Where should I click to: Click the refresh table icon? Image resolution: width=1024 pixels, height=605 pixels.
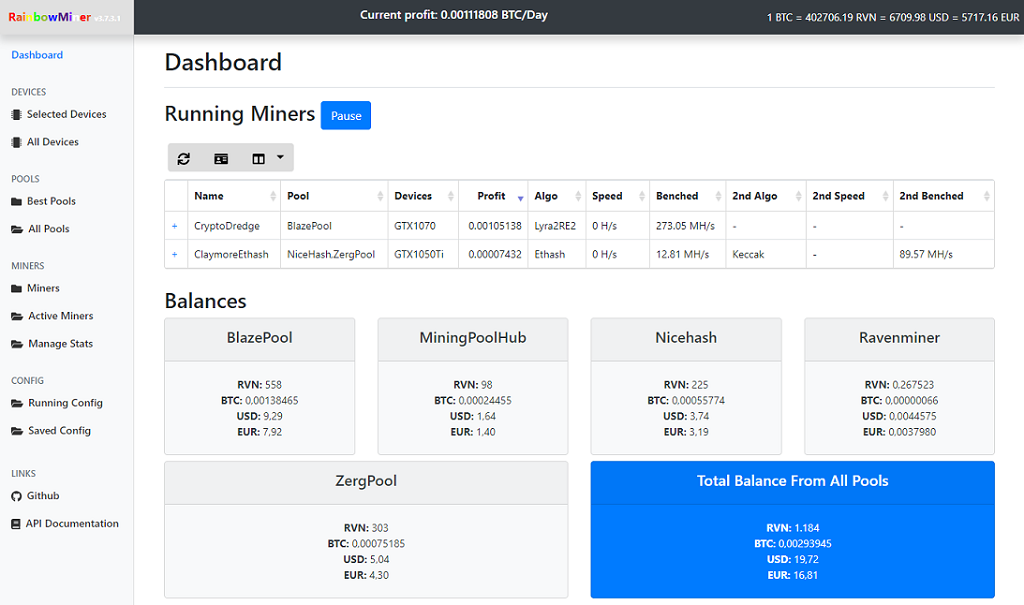pos(184,158)
